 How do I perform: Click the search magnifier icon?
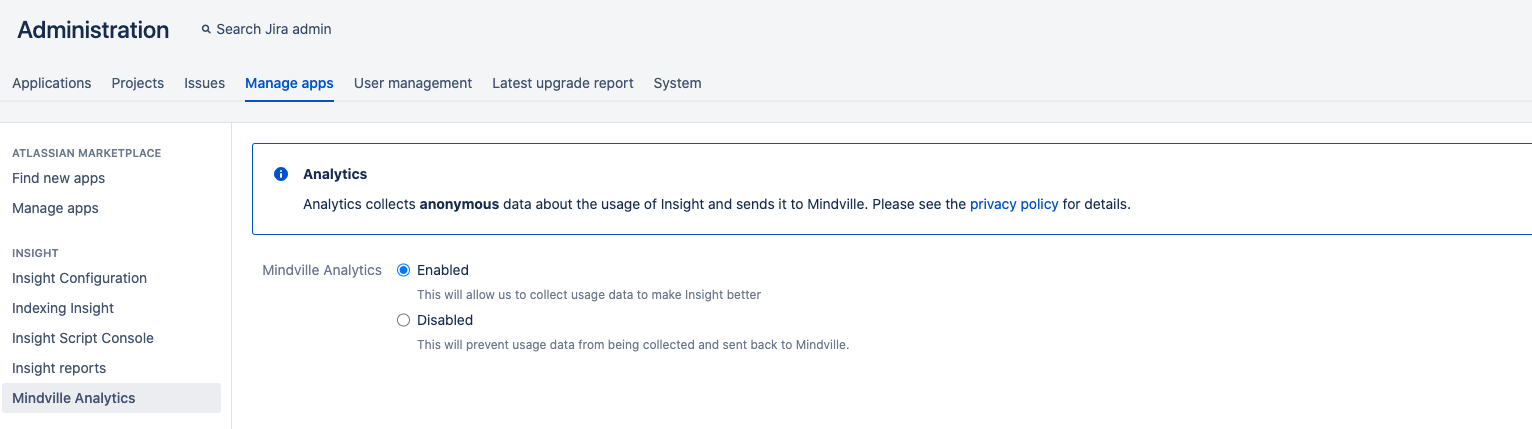(x=207, y=30)
